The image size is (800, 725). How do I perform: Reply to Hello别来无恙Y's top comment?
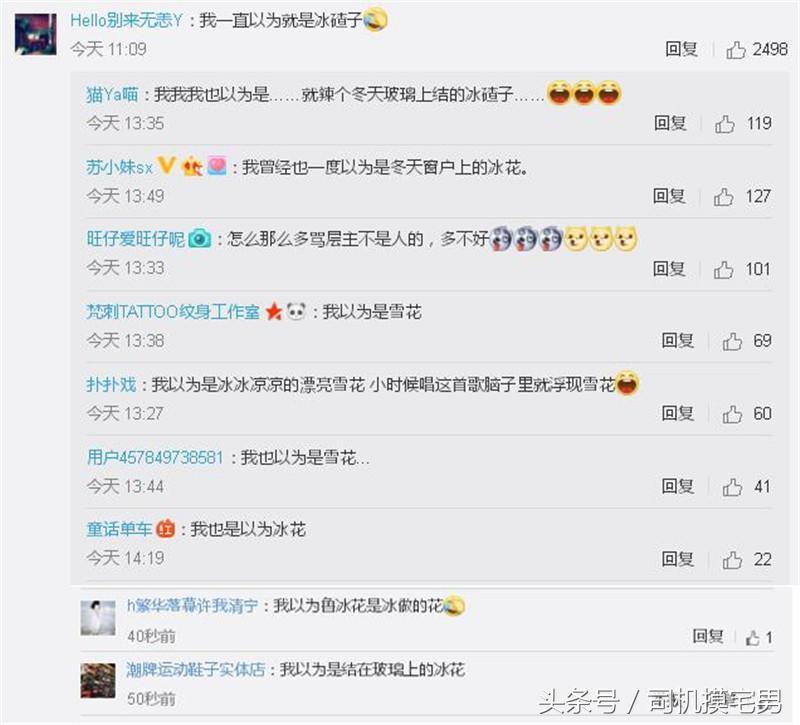coord(681,49)
